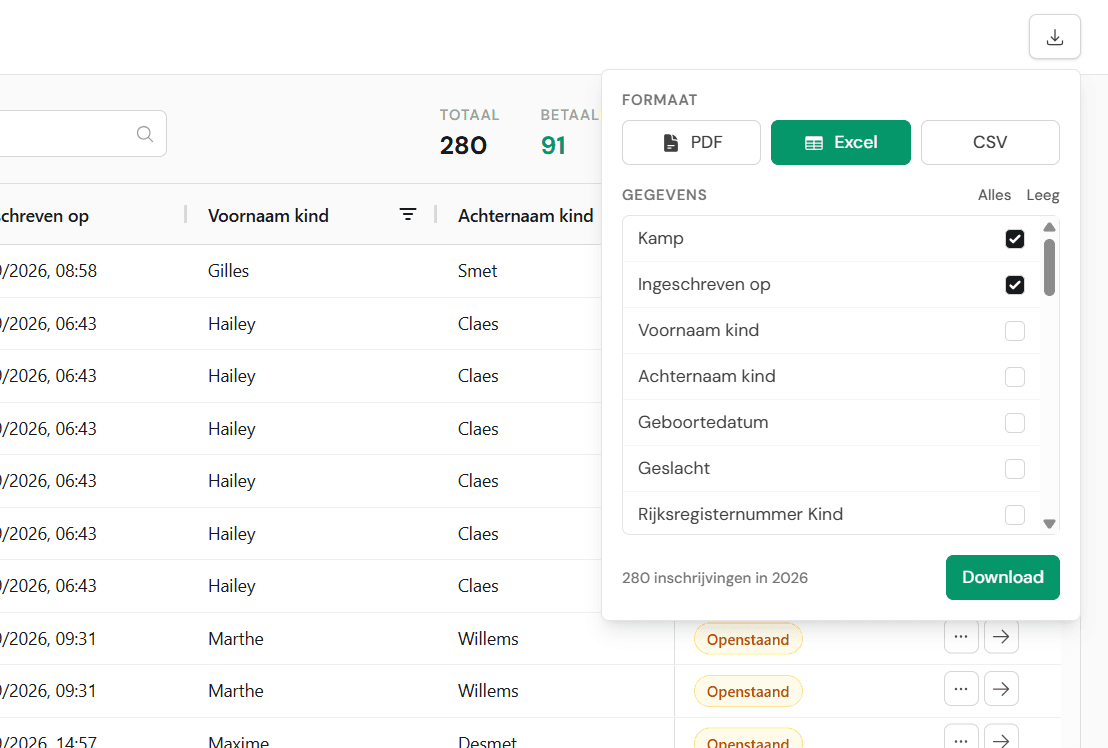Click Openstaand badge in first Marthe row
This screenshot has height=748, width=1108.
748,639
